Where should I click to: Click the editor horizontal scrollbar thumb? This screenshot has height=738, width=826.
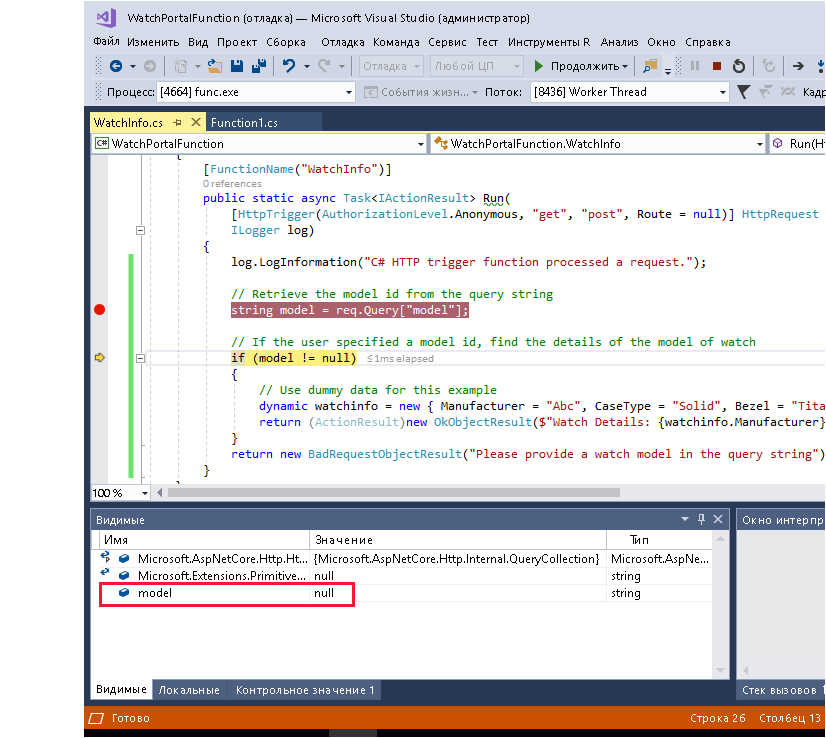pos(394,493)
